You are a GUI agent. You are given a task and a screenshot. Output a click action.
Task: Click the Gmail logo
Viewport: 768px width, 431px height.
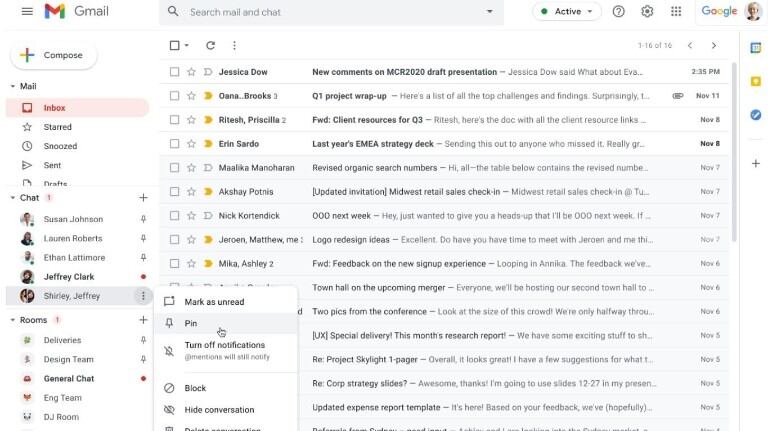pos(76,11)
